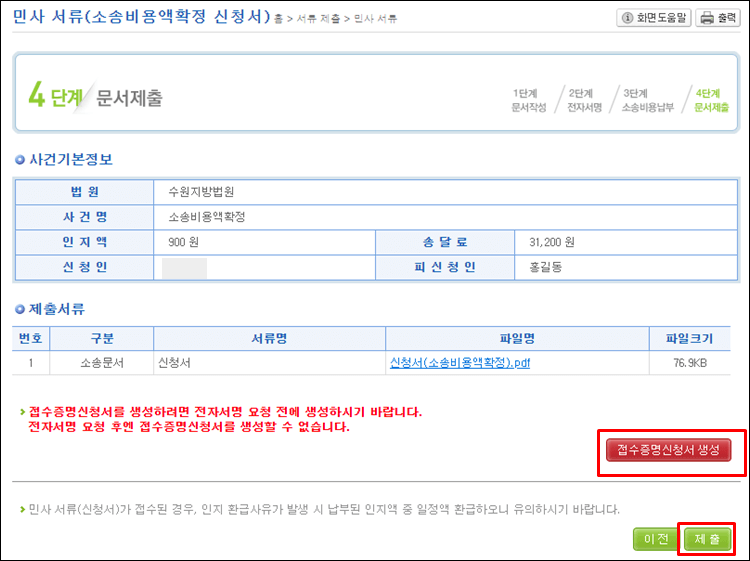Click the 송 달 료 label
Image resolution: width=750 pixels, height=561 pixels.
pyautogui.click(x=445, y=242)
